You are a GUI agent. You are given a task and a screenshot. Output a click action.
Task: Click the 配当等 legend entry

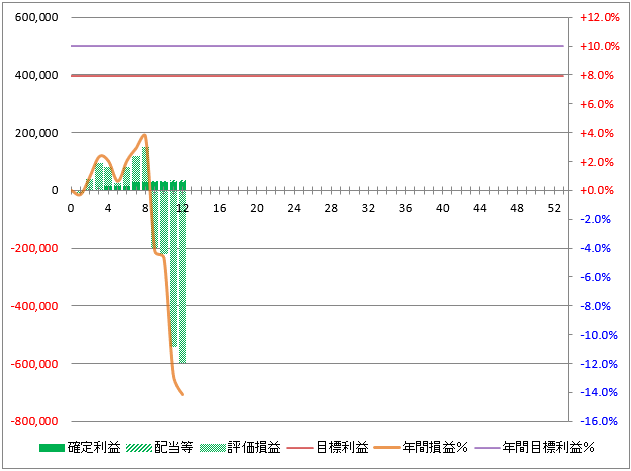tap(160, 447)
